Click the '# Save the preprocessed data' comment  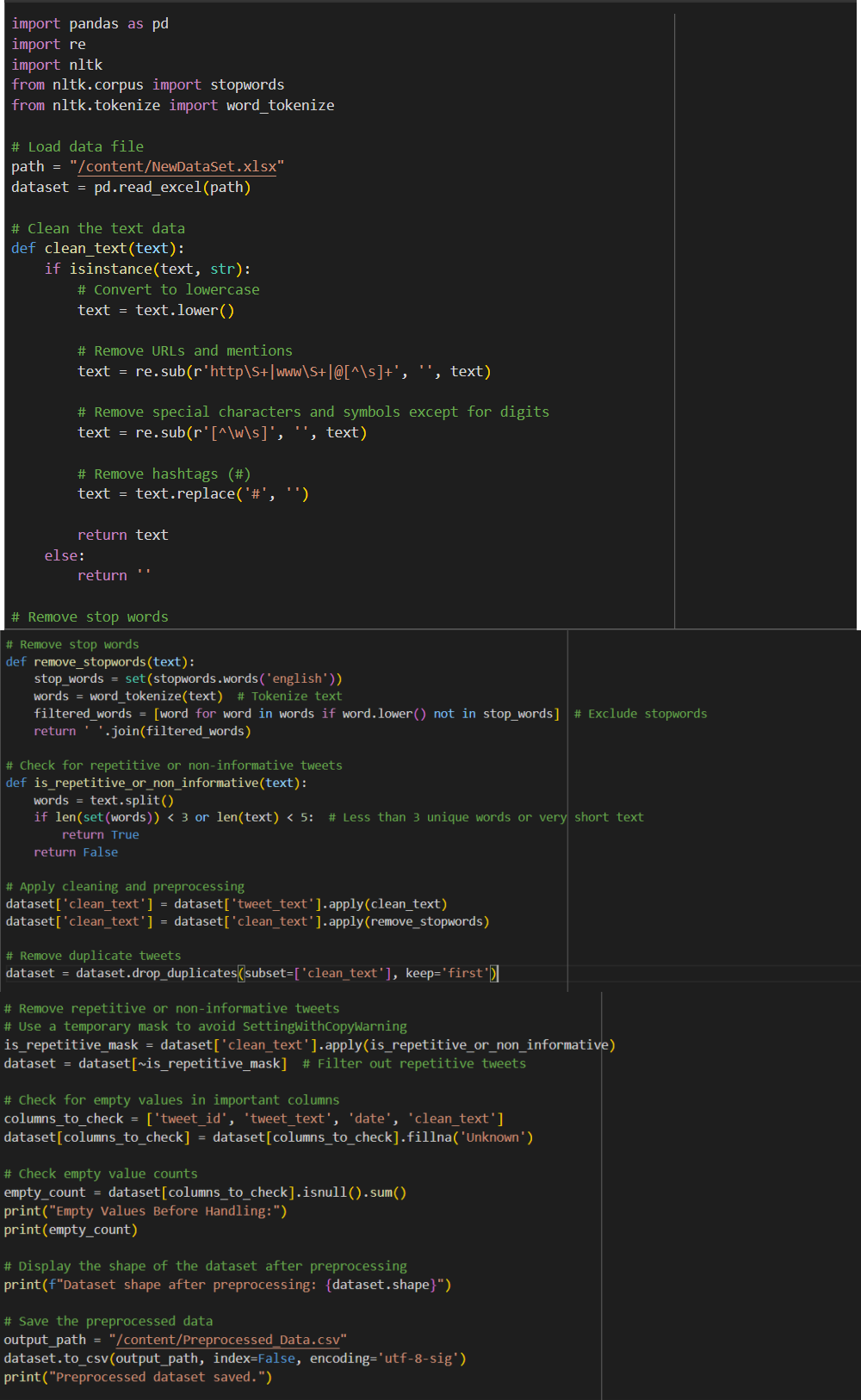pos(108,1321)
